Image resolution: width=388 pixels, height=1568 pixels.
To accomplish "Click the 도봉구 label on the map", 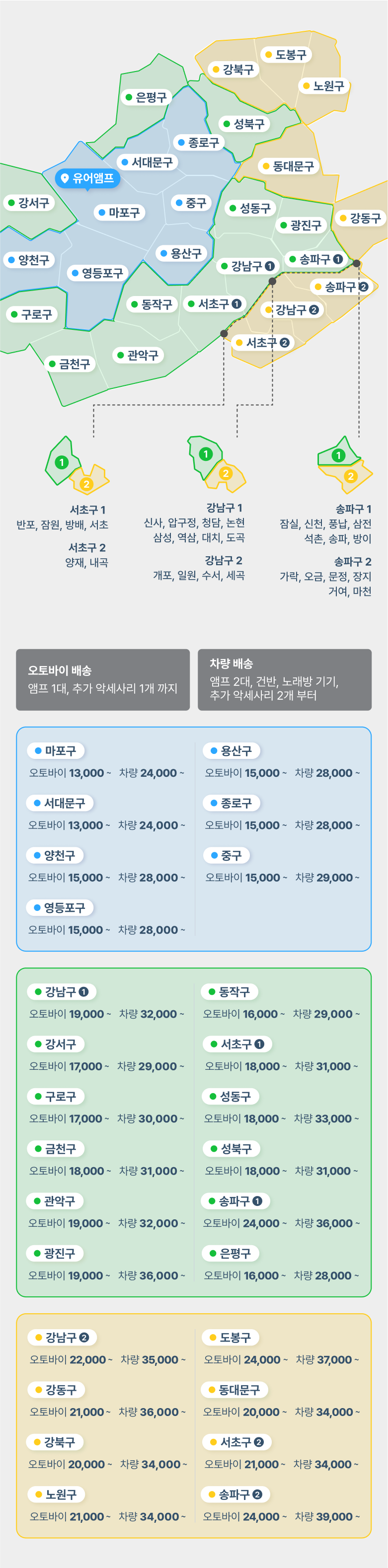I will 286,55.
